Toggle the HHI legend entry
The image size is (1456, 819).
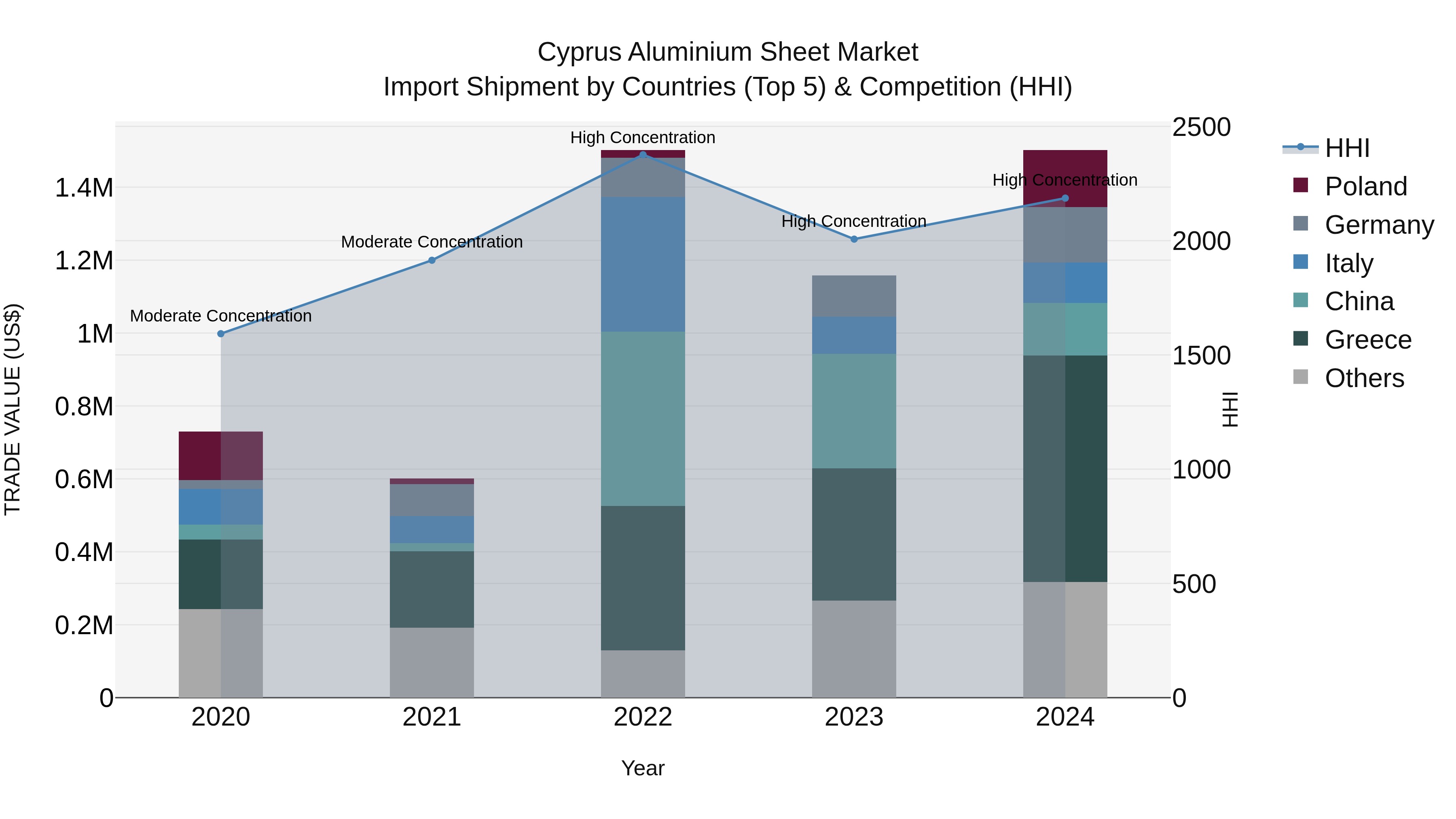tap(1327, 148)
